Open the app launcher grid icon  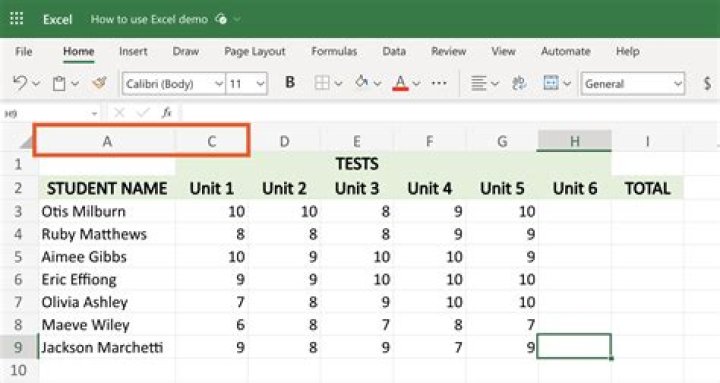(x=17, y=18)
